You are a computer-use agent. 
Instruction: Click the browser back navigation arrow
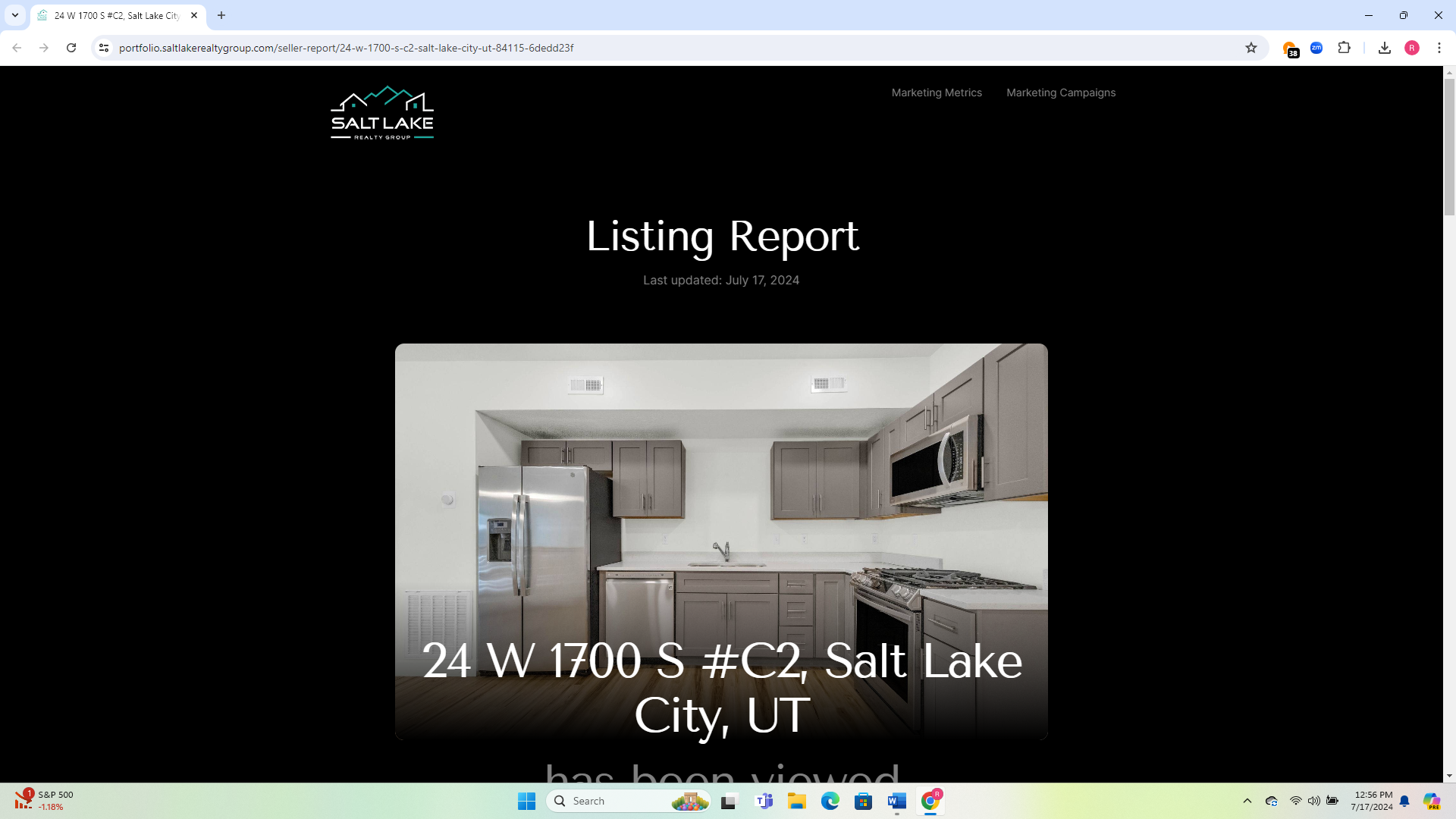point(16,47)
